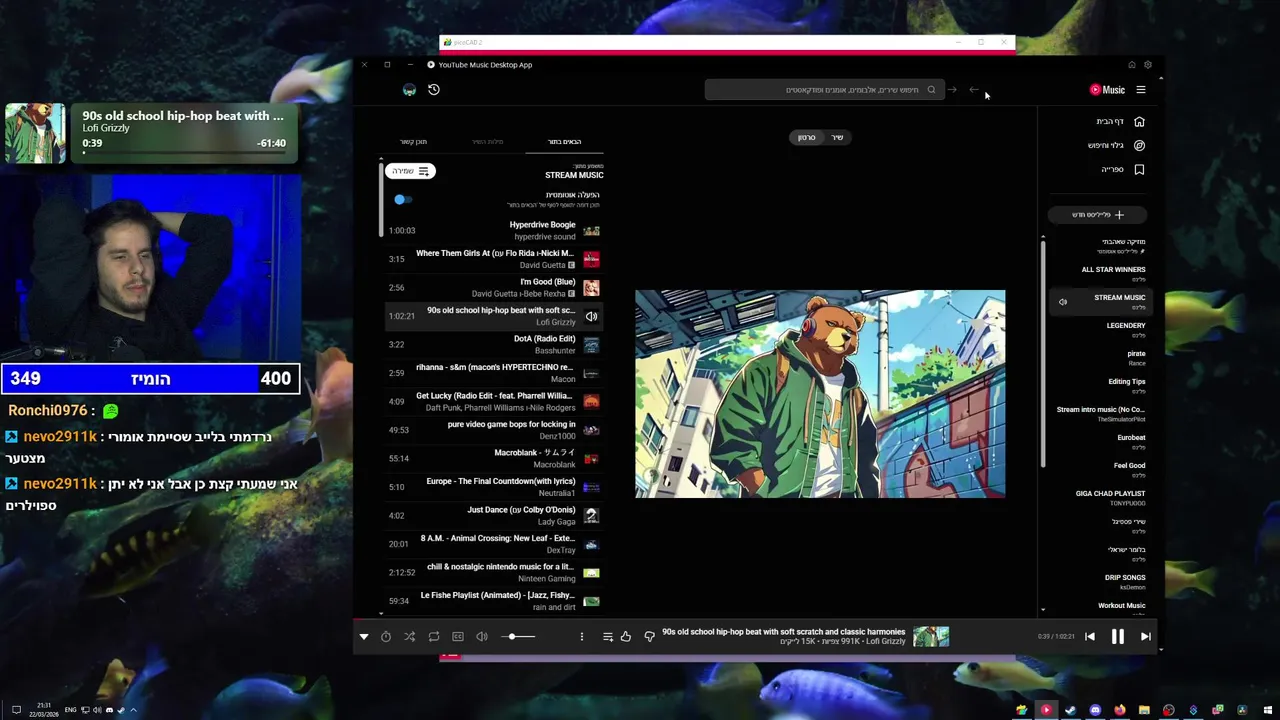Toggle shuffle in player bar
The width and height of the screenshot is (1280, 720).
[x=410, y=636]
